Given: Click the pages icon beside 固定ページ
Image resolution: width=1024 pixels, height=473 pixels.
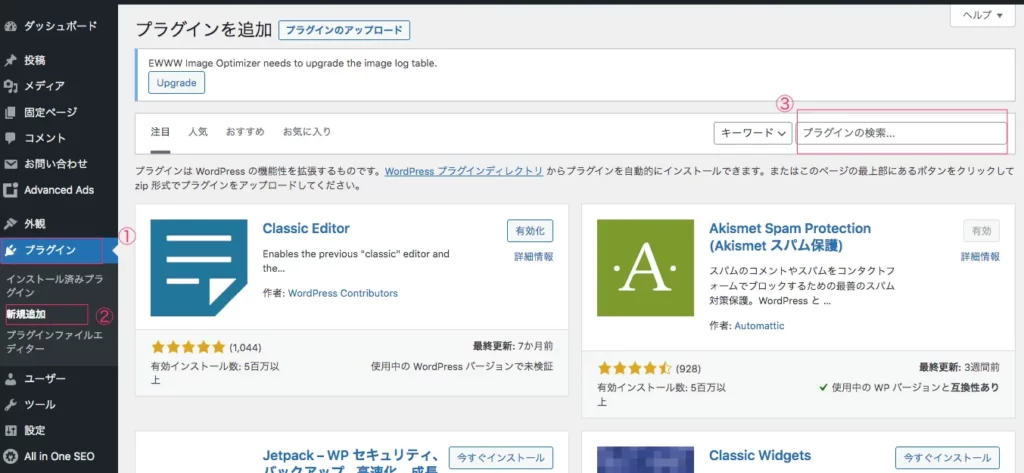Looking at the screenshot, I should click(x=10, y=112).
